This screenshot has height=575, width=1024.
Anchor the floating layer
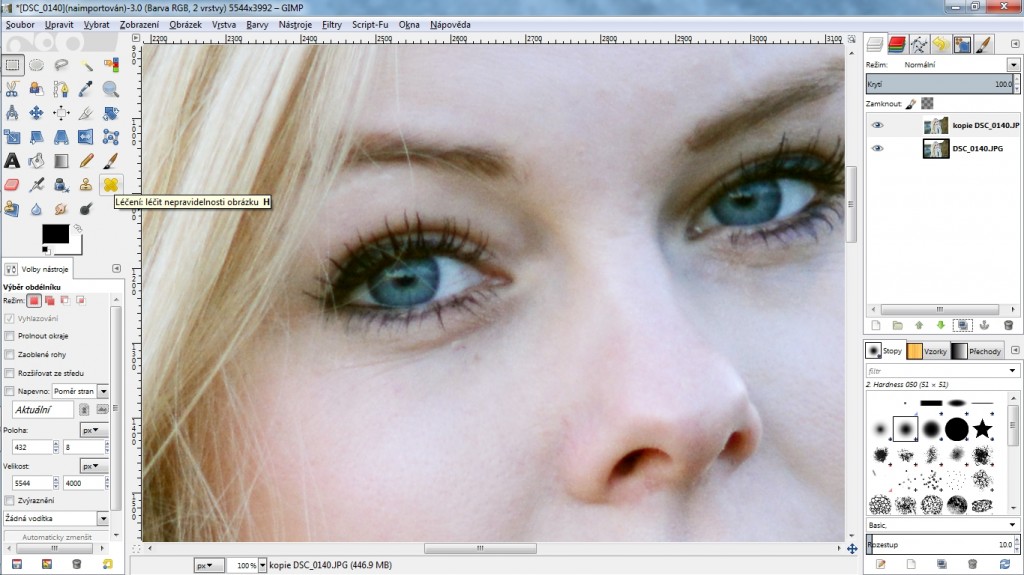(x=985, y=325)
